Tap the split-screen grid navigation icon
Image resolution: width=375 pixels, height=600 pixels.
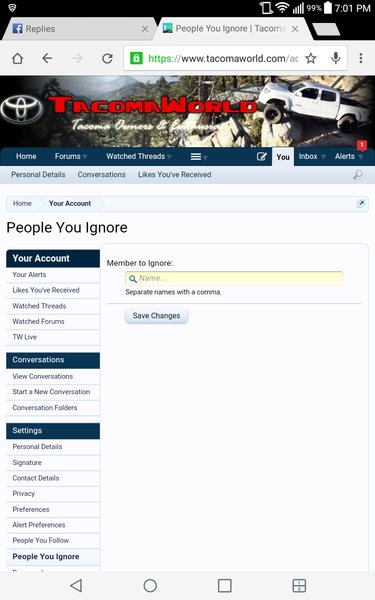[299, 585]
